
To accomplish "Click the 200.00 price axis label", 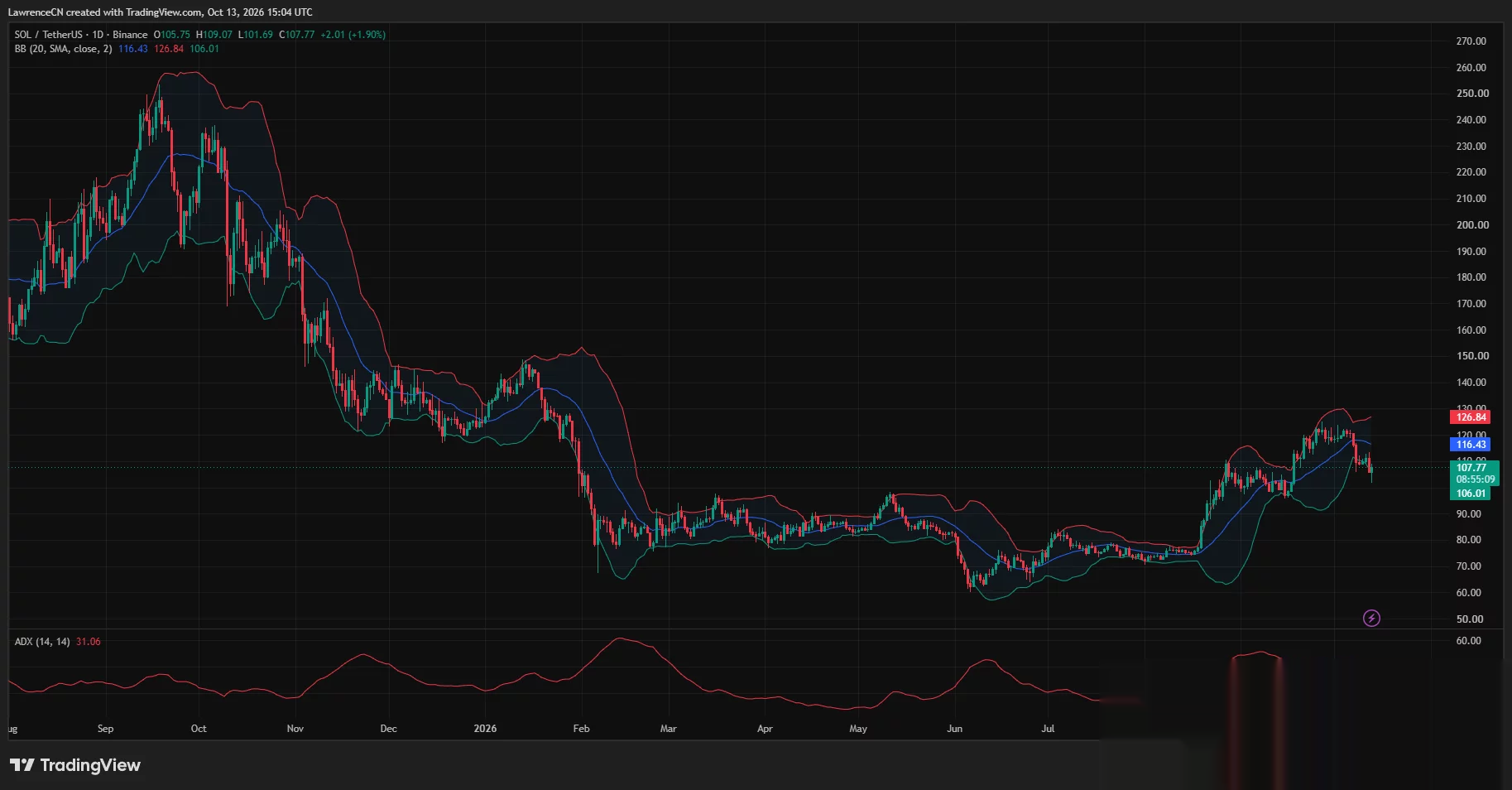I will 1471,225.
